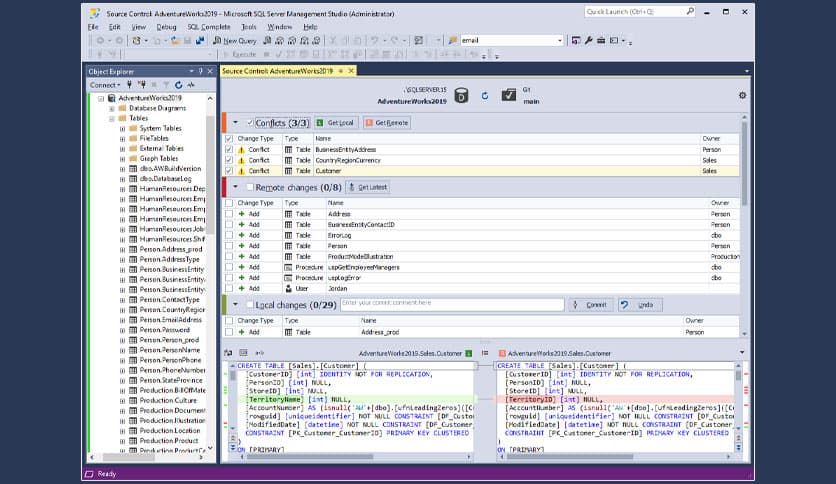The height and width of the screenshot is (484, 836).
Task: Click the search icon in Quick Launch
Action: [x=690, y=11]
